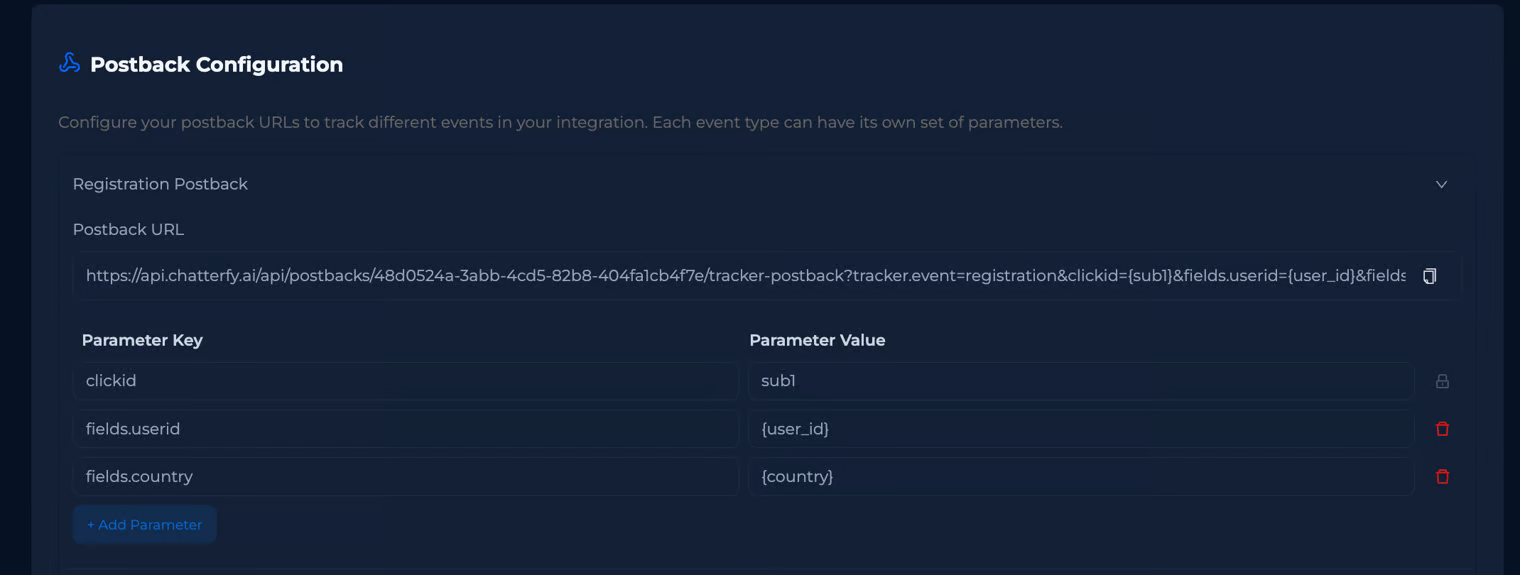The height and width of the screenshot is (575, 1520).
Task: Click the {user_id} value field
Action: [1080, 429]
